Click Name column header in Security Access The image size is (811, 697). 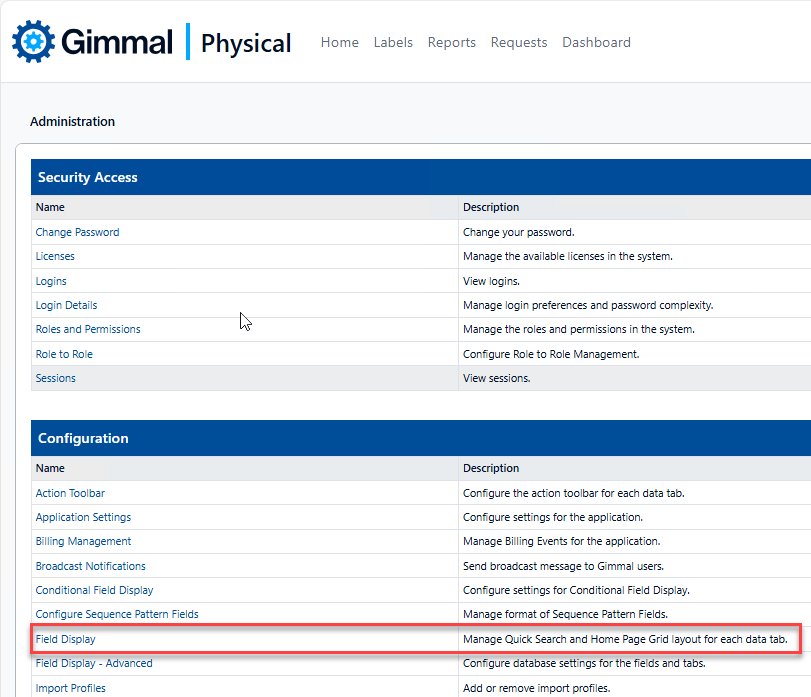[x=50, y=207]
